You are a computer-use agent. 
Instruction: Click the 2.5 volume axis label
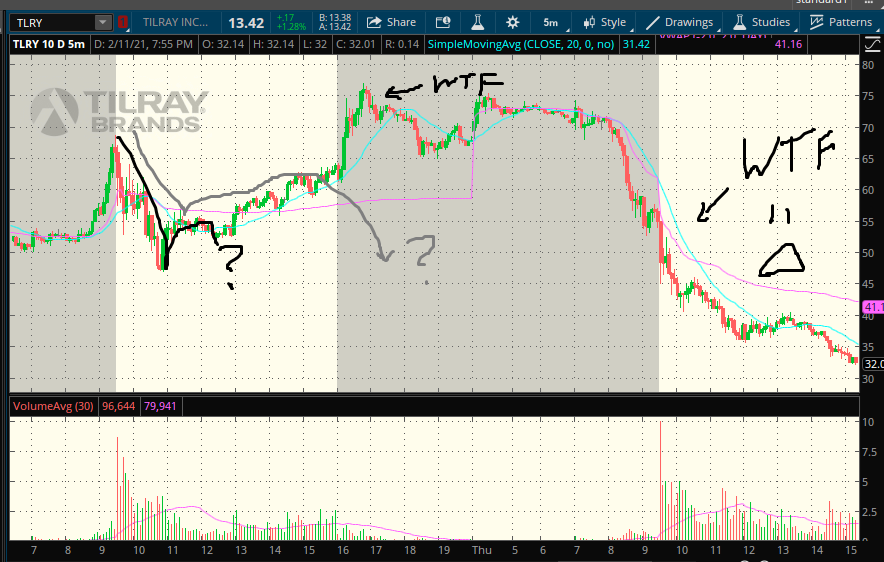(x=869, y=512)
